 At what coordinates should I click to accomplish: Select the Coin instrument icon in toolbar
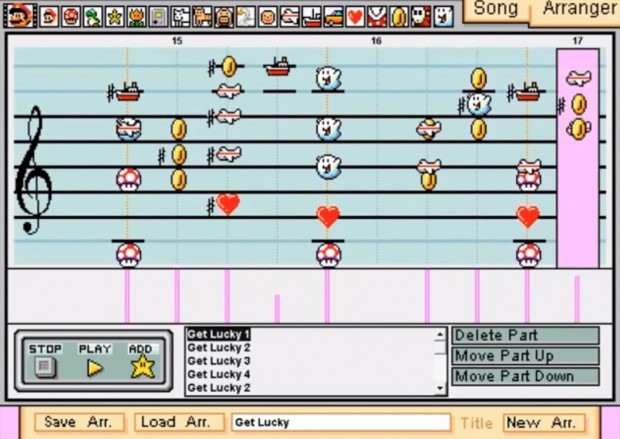coord(399,17)
